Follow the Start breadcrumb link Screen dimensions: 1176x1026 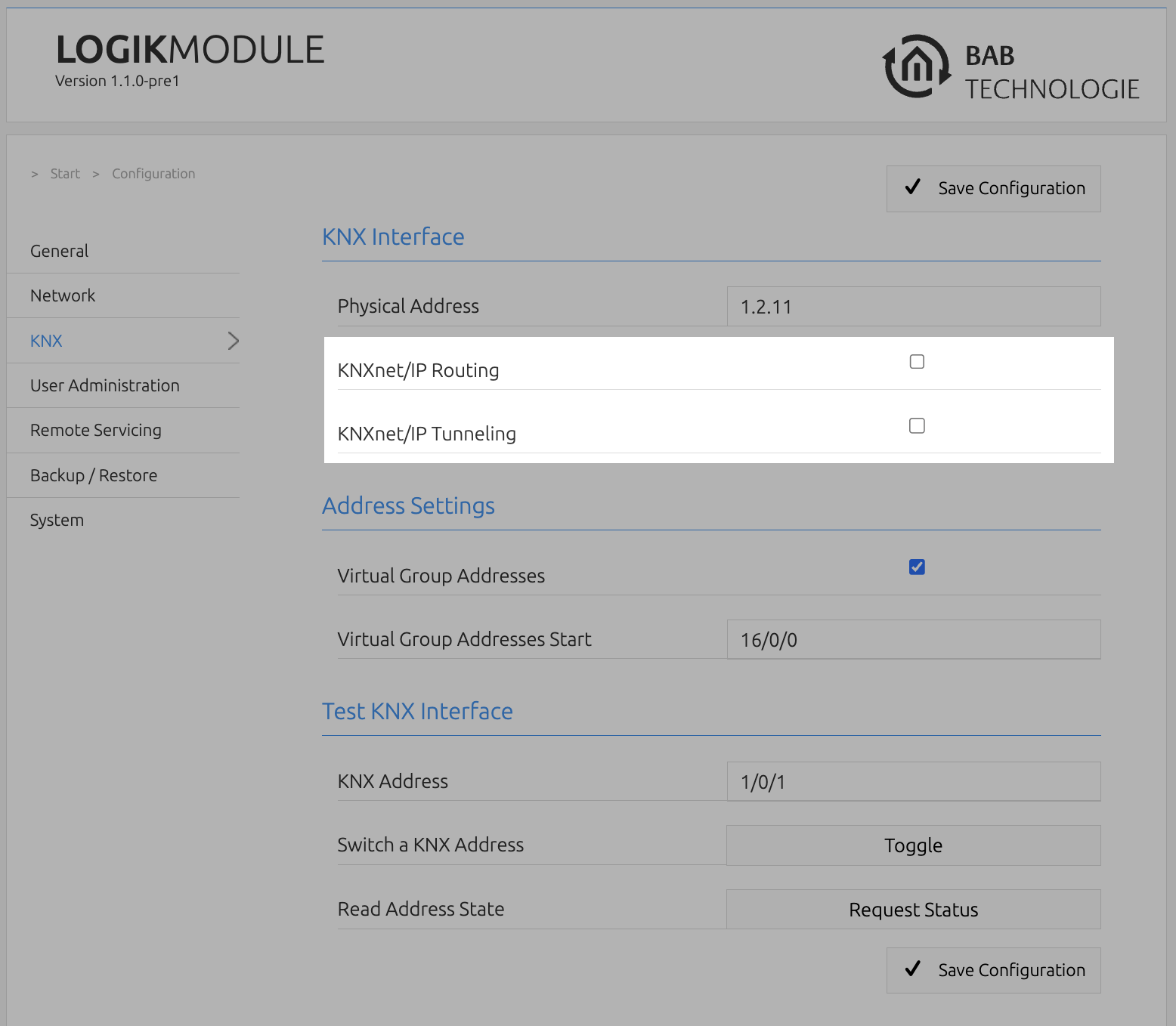(65, 174)
